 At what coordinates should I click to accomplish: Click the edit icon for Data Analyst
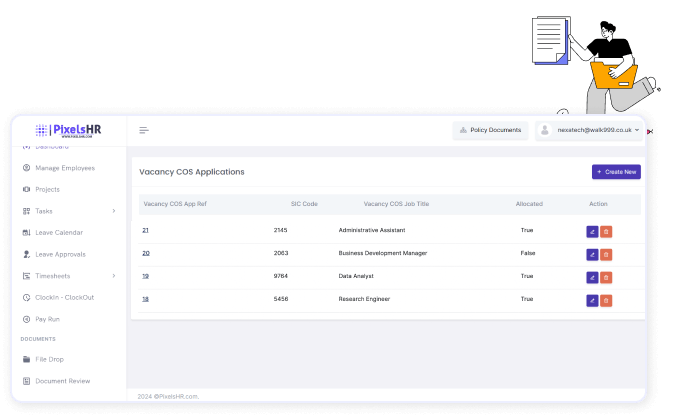tap(592, 277)
